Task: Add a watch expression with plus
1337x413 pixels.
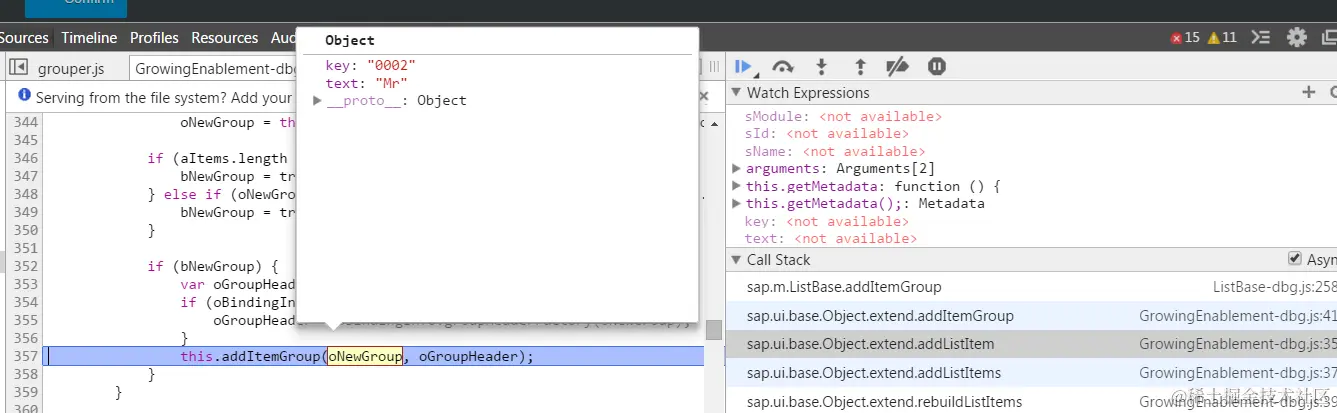Action: tap(1308, 92)
